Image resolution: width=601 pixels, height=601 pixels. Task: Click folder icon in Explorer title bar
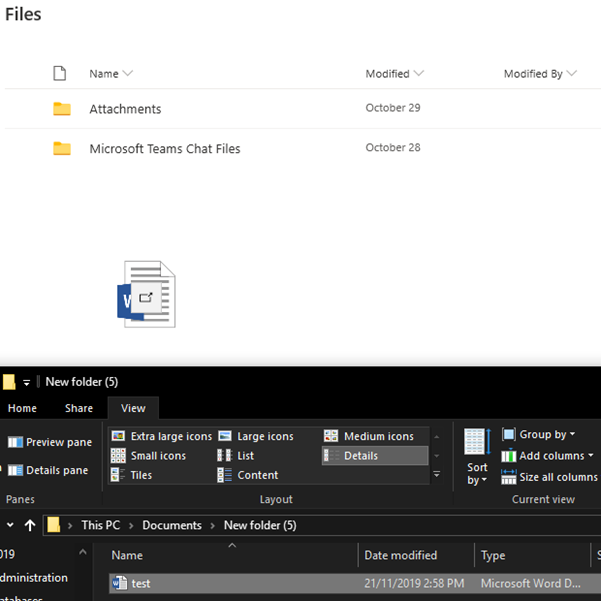9,382
